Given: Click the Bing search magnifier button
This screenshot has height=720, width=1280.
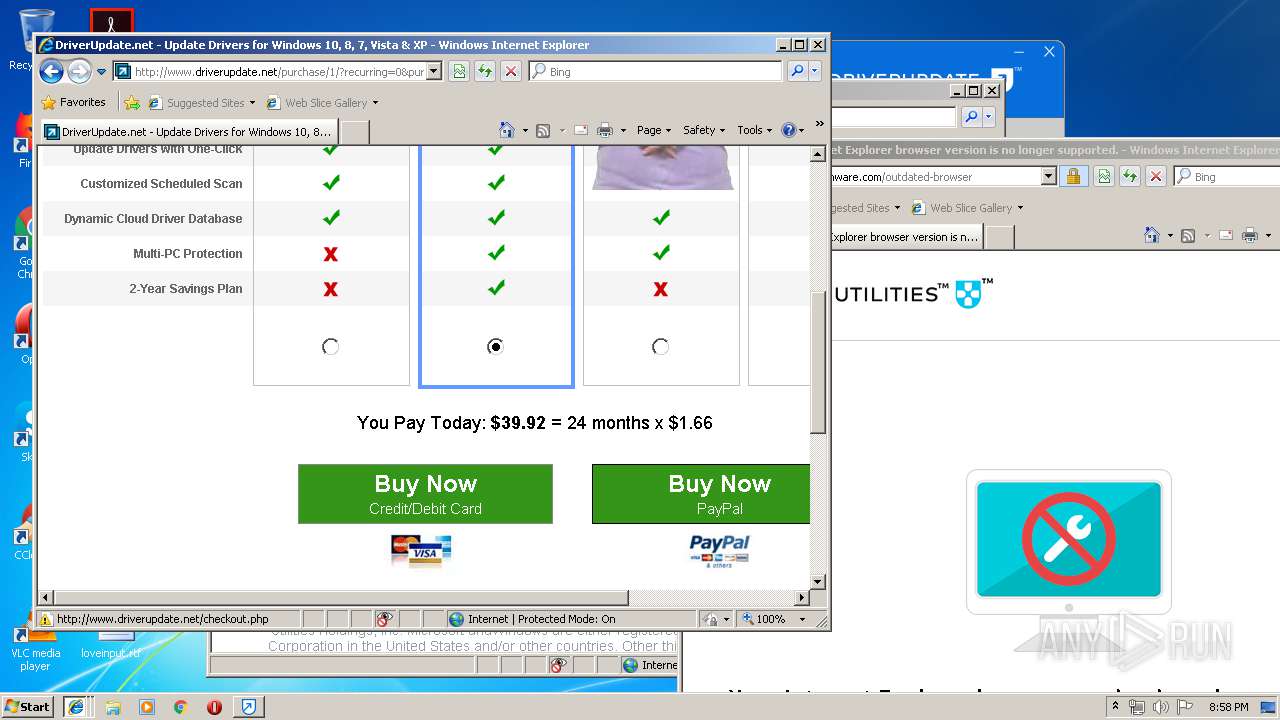Looking at the screenshot, I should pos(797,71).
